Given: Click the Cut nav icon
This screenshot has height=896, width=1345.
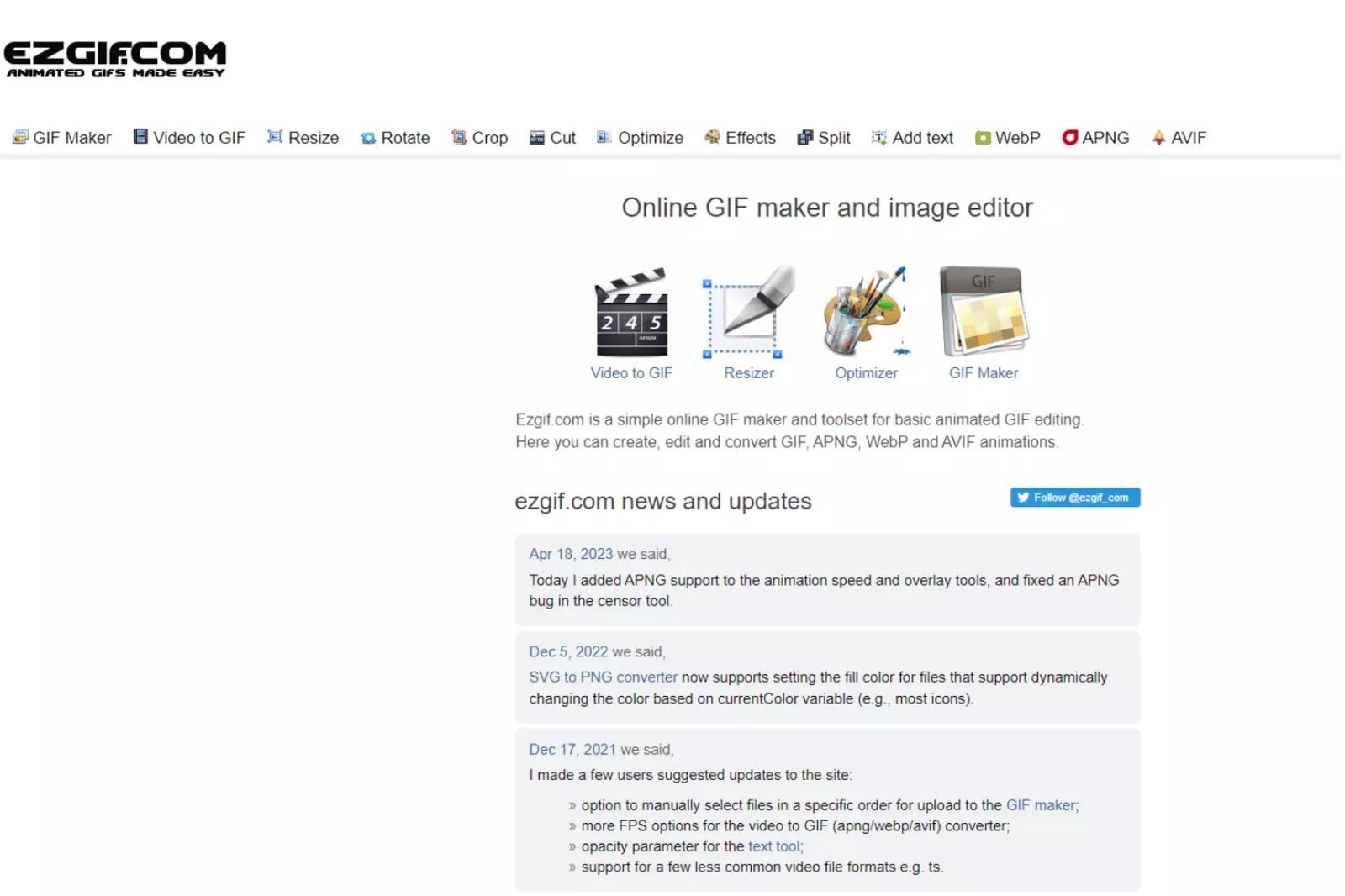Looking at the screenshot, I should click(537, 138).
